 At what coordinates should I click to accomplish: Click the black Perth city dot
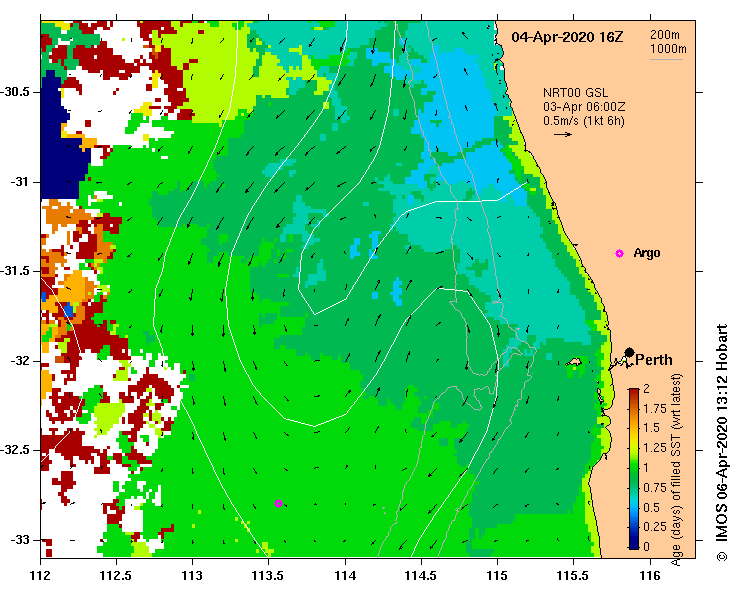click(629, 352)
